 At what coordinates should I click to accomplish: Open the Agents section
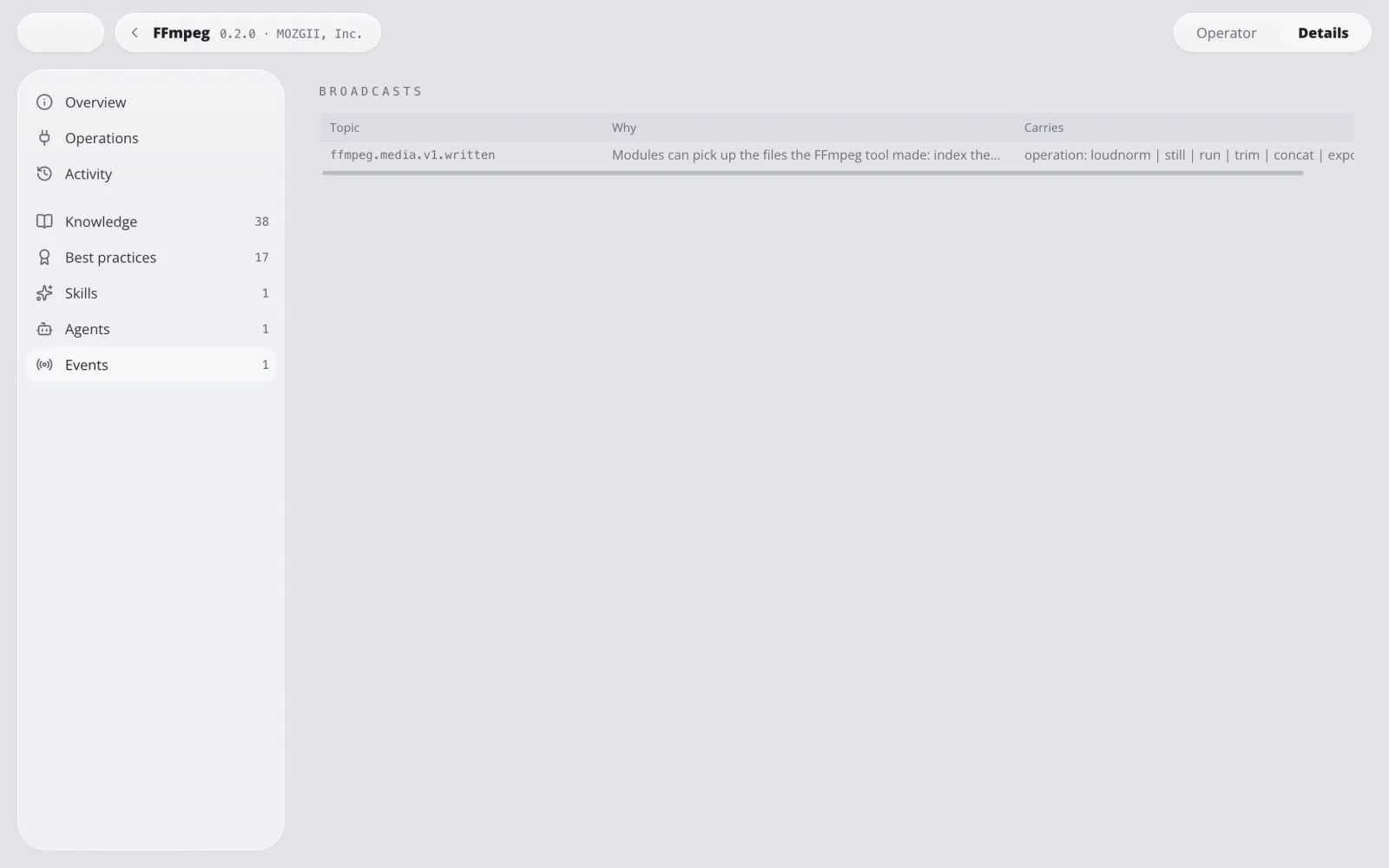[151, 329]
